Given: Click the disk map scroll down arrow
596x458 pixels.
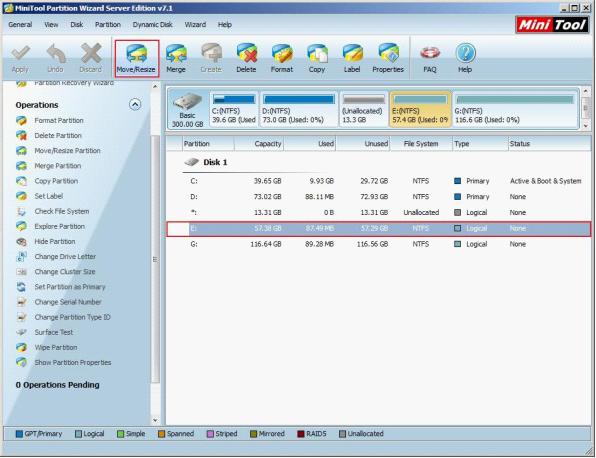Looking at the screenshot, I should [586, 125].
